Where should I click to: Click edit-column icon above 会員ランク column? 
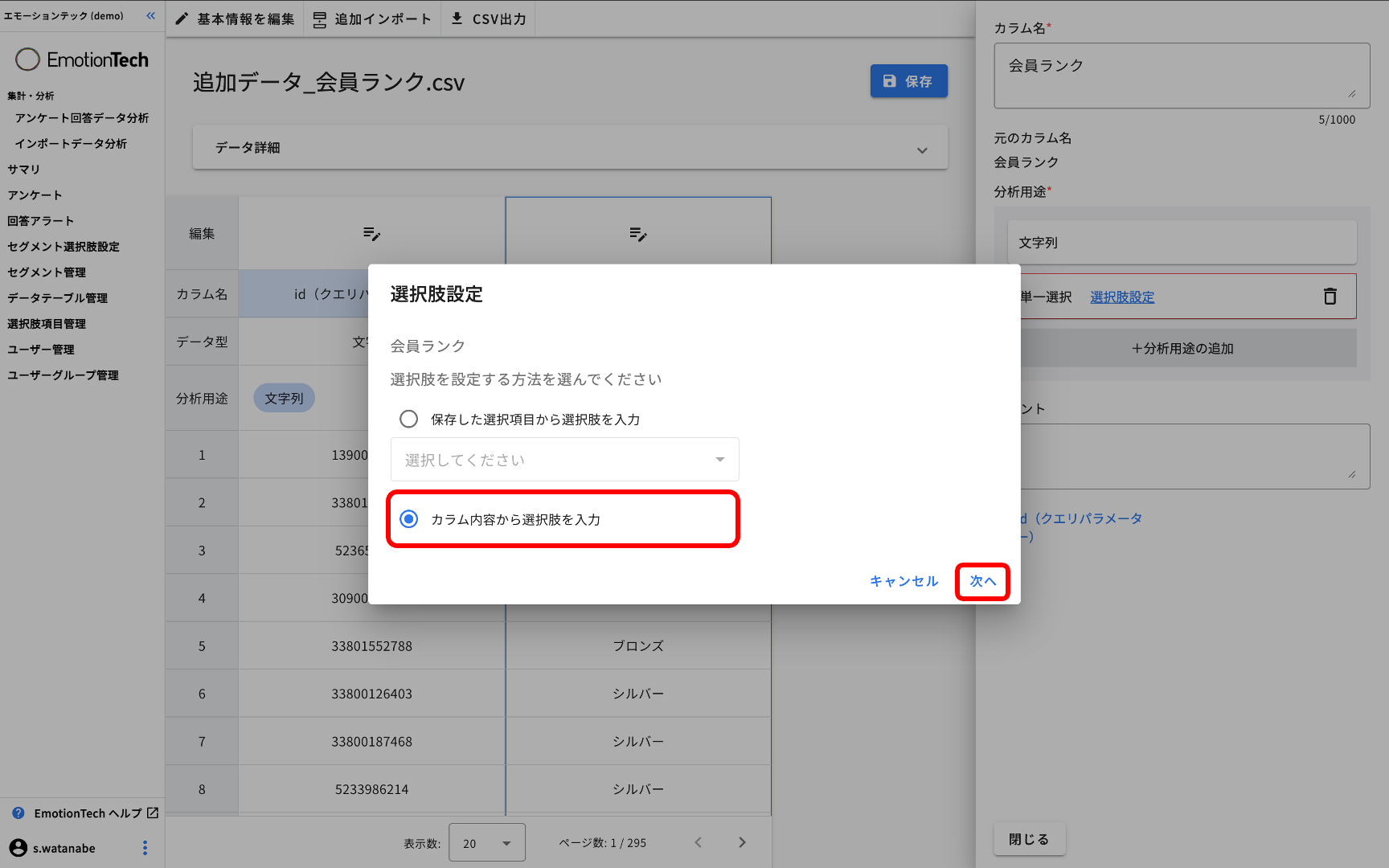[638, 234]
